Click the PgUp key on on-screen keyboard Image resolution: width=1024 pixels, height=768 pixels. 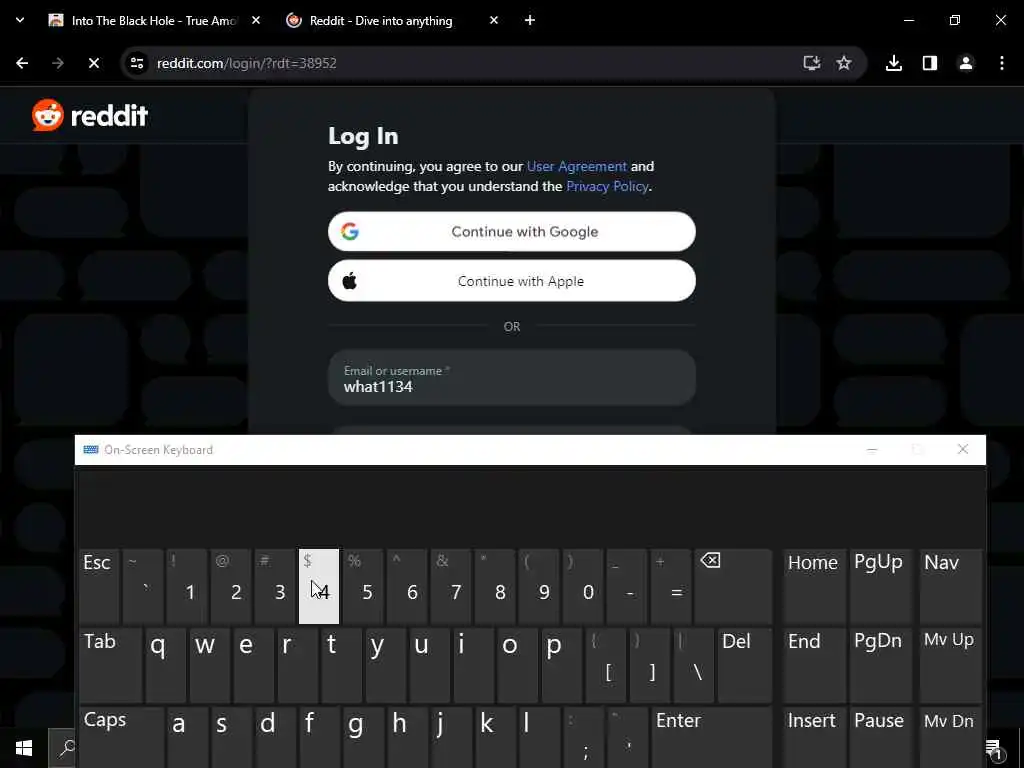point(880,586)
